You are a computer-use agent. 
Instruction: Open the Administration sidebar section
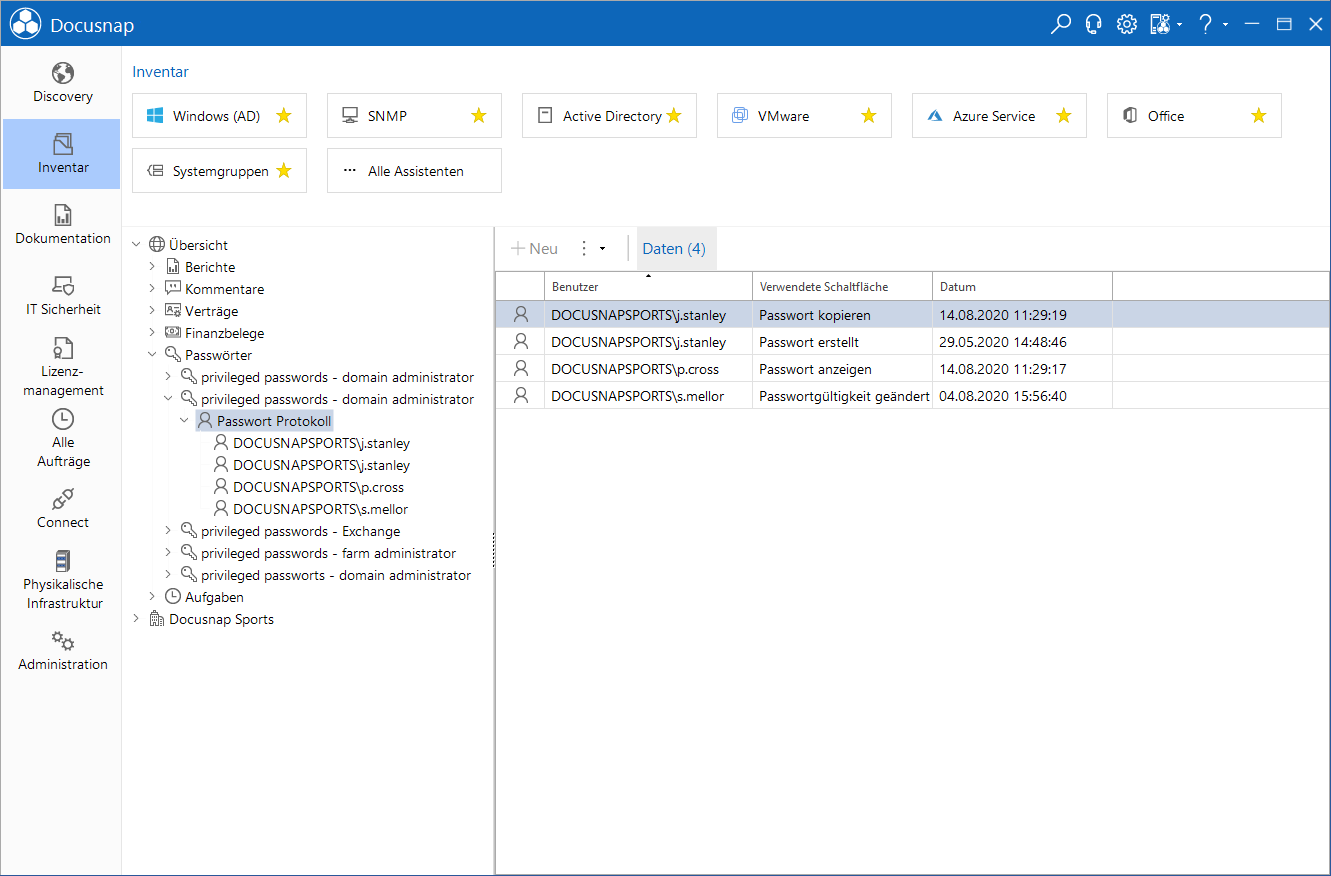pos(62,651)
